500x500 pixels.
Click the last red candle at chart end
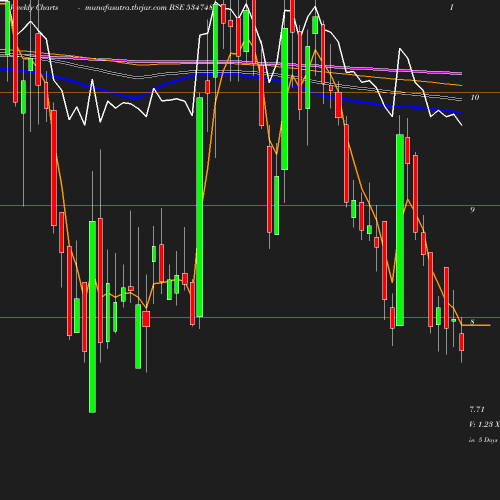462,342
